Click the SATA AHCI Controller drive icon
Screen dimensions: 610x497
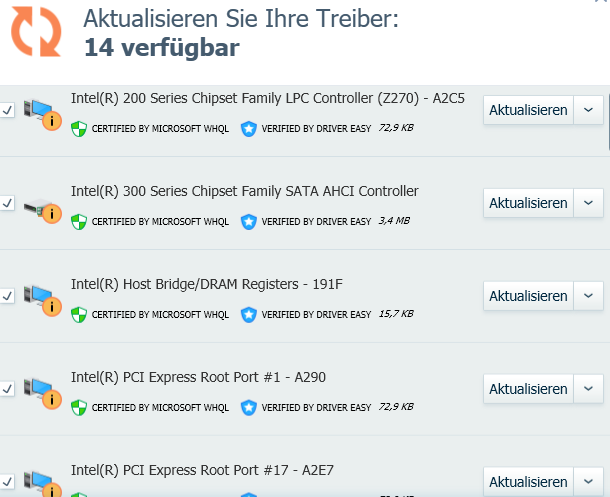[x=42, y=210]
